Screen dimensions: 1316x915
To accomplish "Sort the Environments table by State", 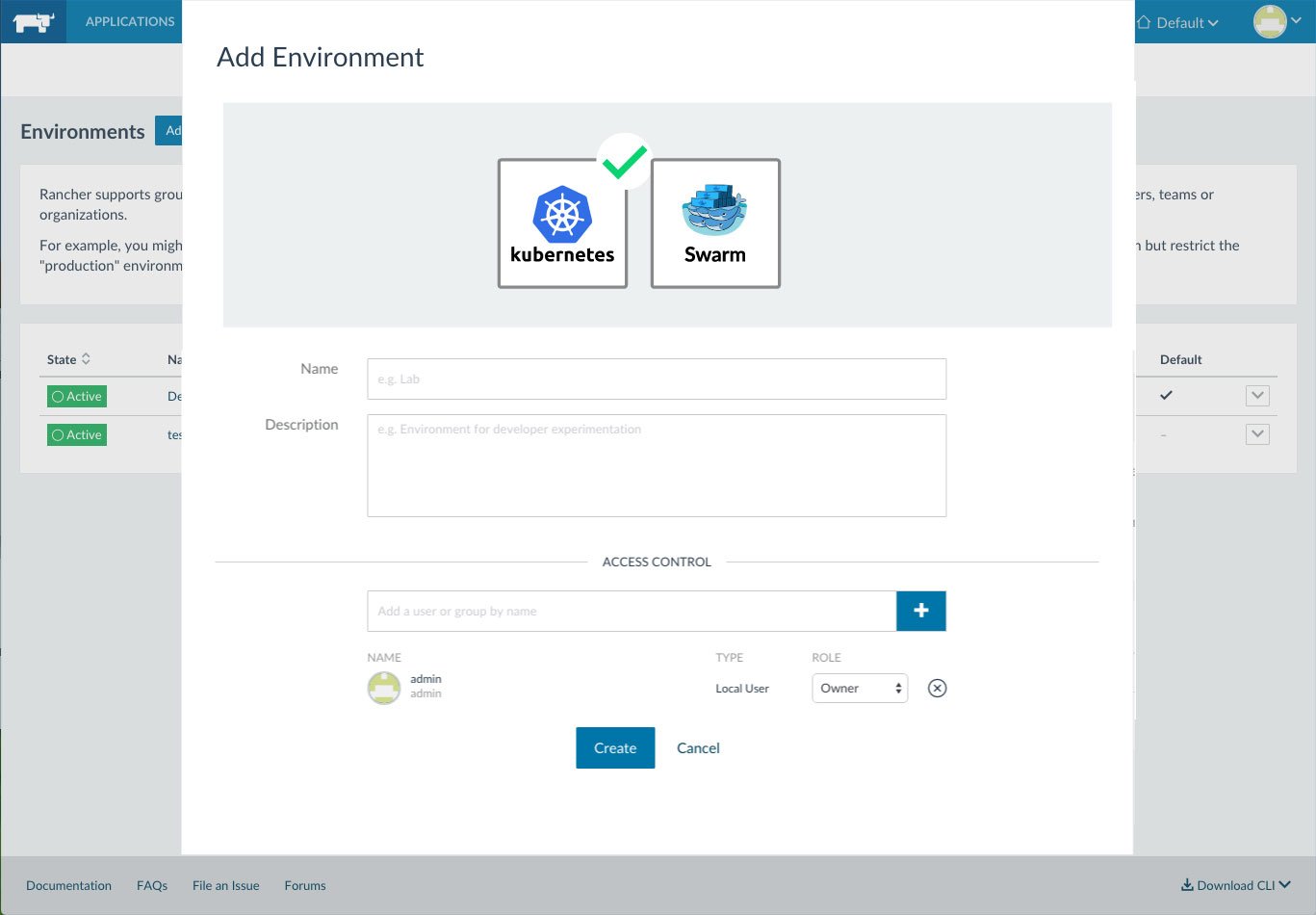I will pos(69,359).
